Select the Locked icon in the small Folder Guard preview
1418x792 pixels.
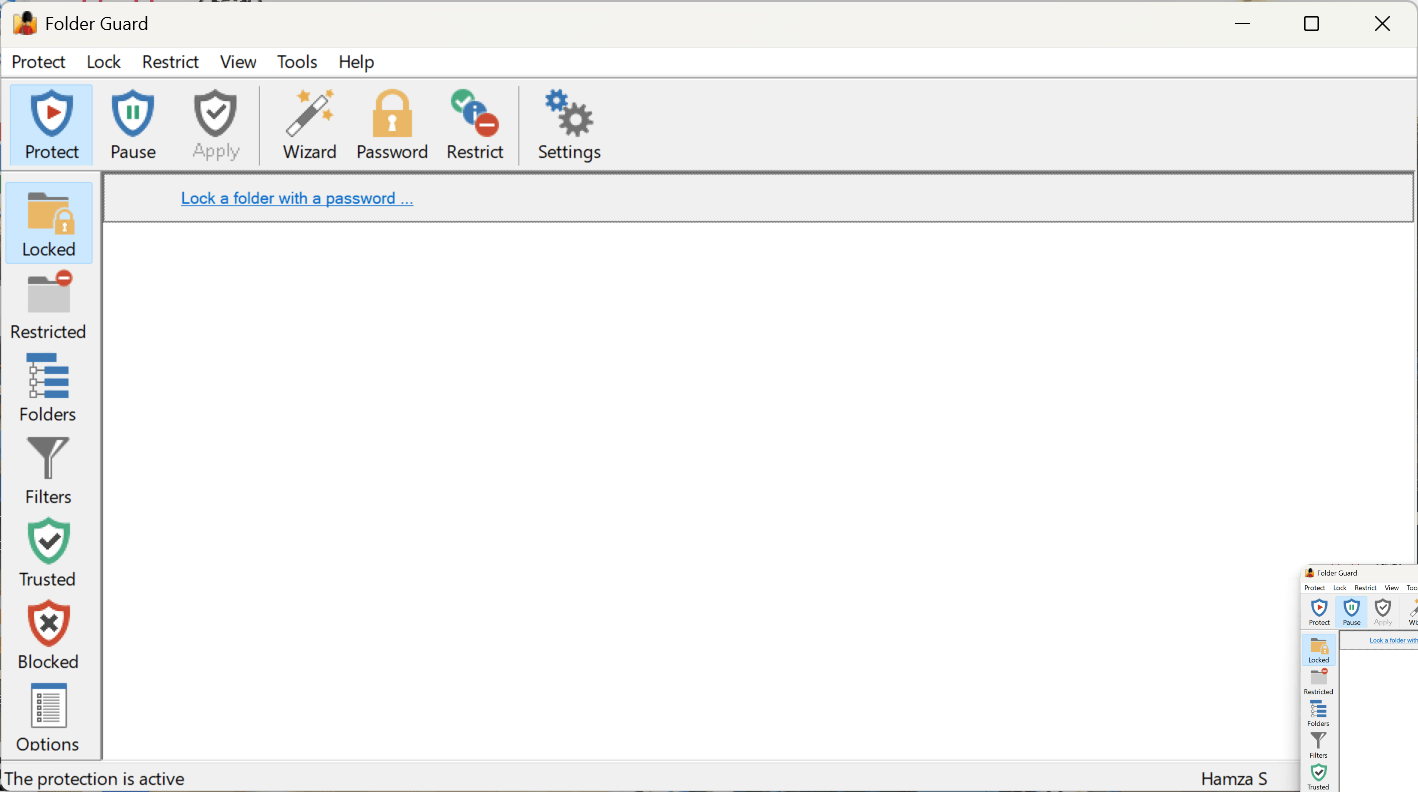(x=1319, y=650)
